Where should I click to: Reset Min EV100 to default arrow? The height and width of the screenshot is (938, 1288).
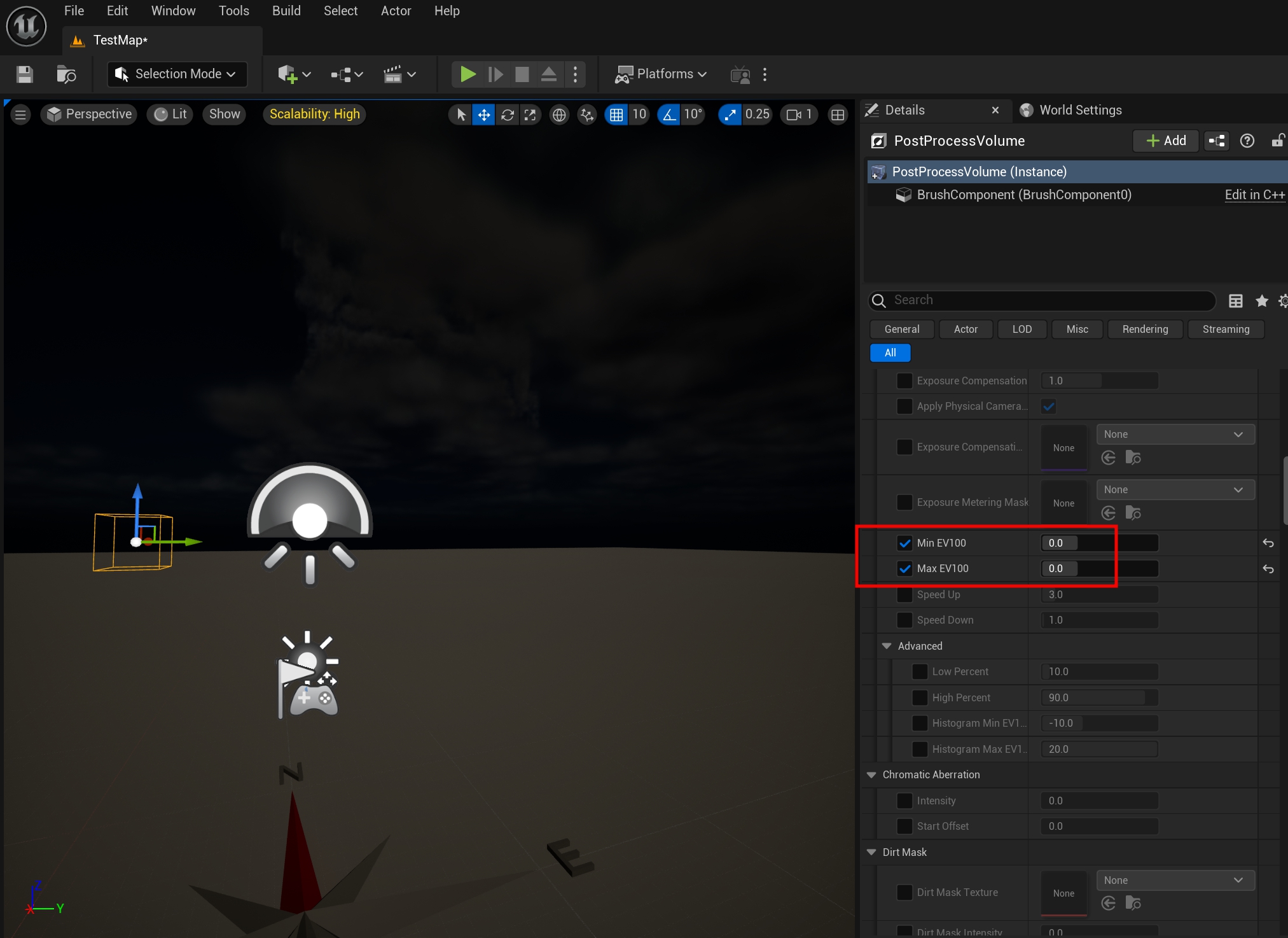(x=1268, y=543)
